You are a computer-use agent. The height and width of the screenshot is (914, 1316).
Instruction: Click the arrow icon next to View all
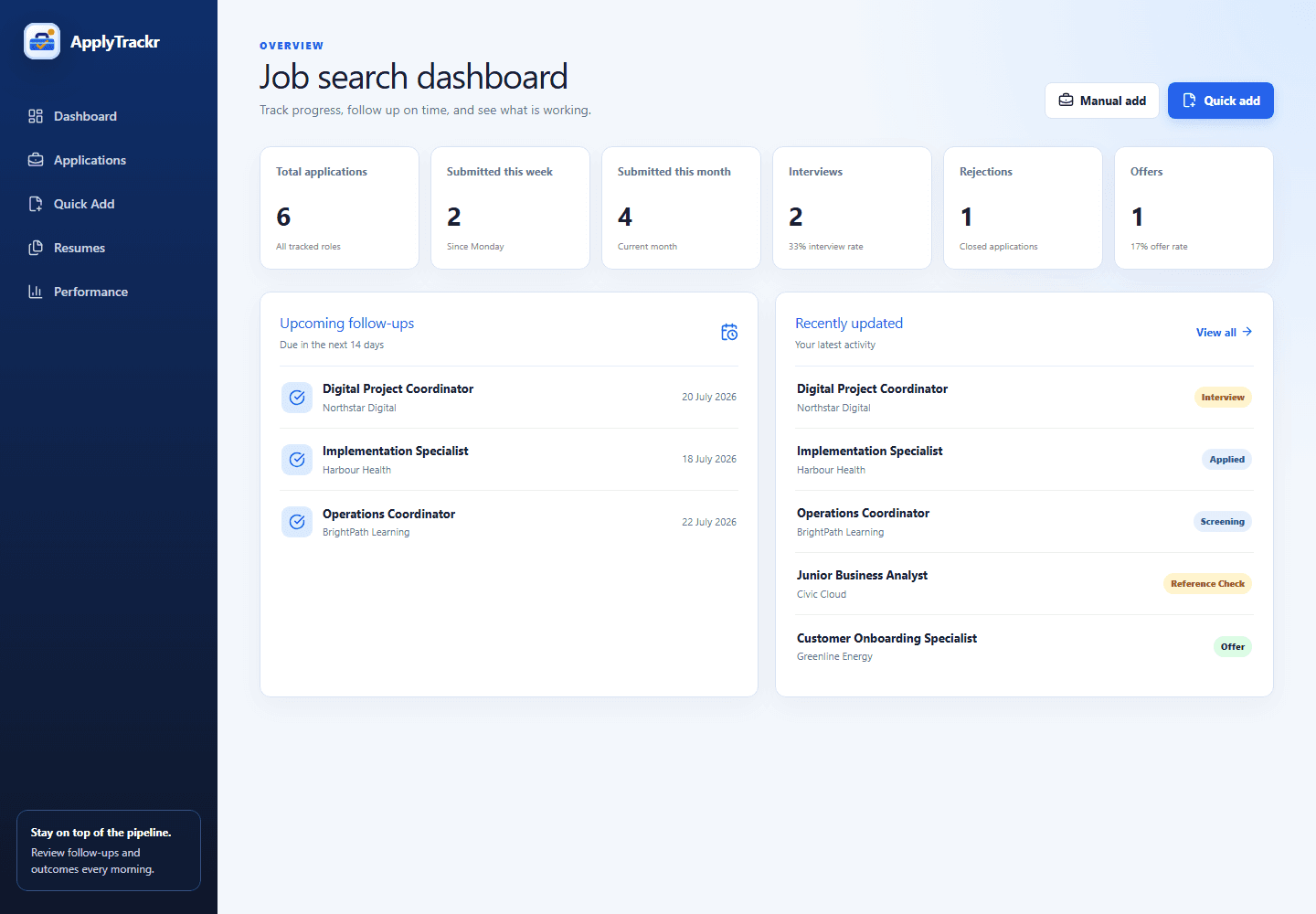pos(1247,332)
